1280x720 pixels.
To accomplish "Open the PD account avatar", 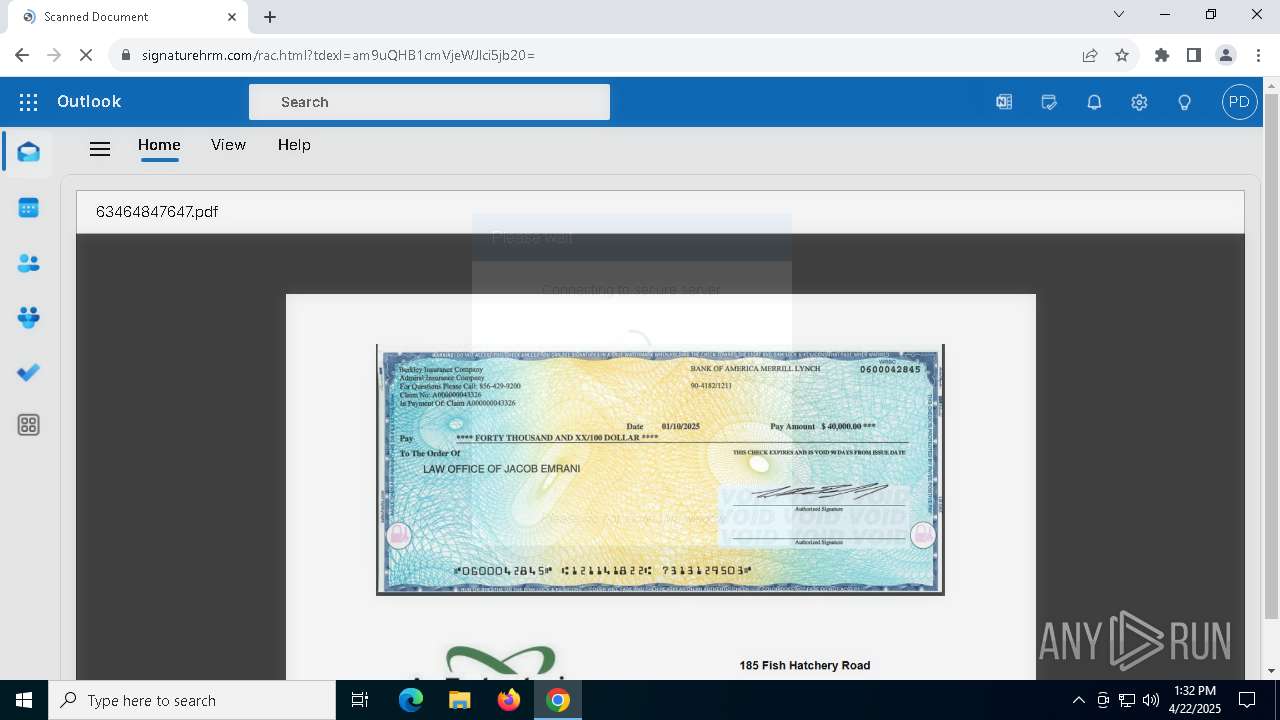I will click(1239, 102).
